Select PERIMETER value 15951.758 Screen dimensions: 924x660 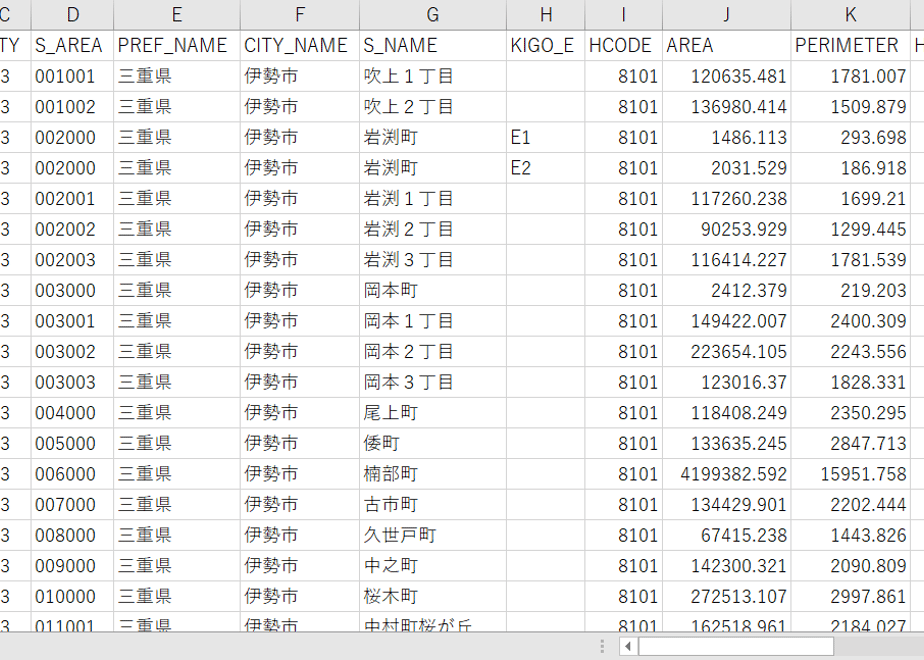coord(850,474)
